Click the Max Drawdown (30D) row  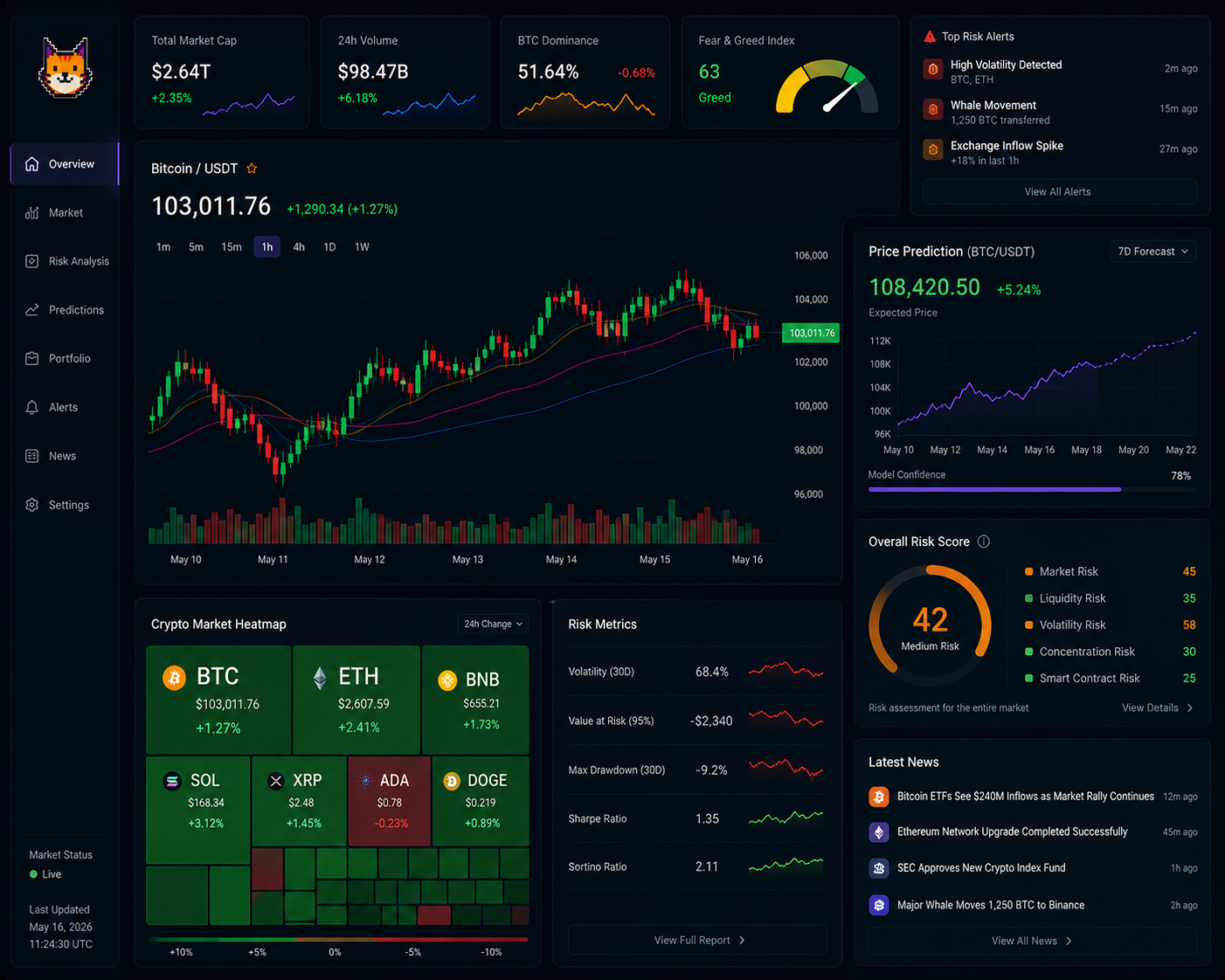(x=696, y=770)
